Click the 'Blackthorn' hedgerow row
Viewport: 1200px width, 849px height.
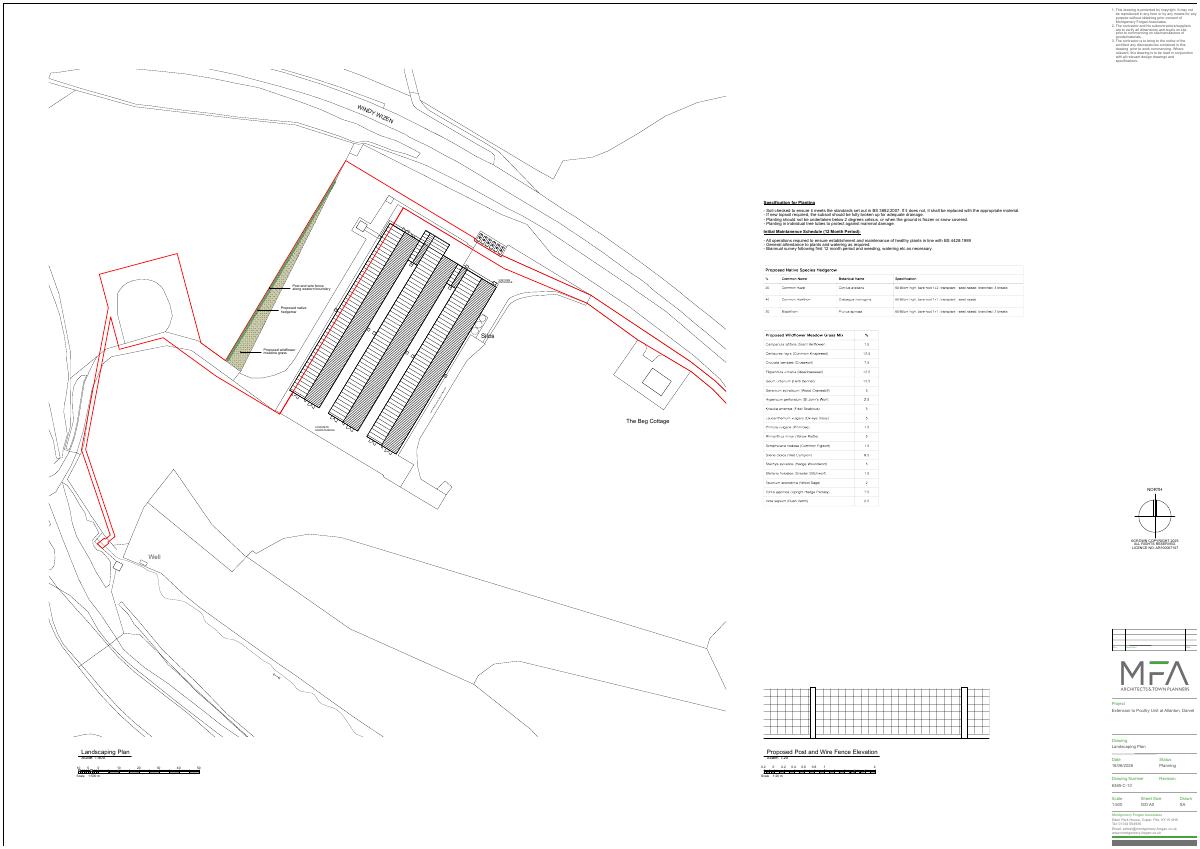893,312
